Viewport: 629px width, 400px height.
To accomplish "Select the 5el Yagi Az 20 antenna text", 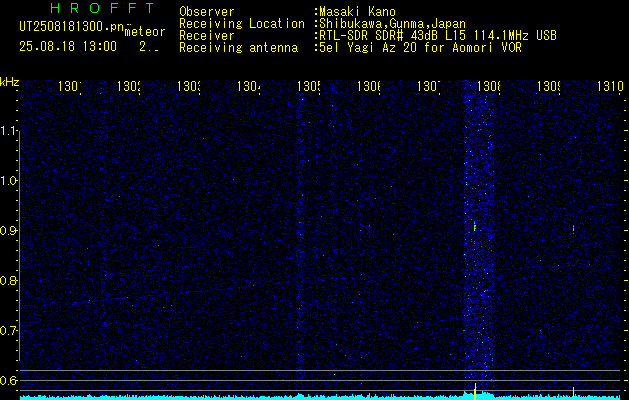I will pyautogui.click(x=420, y=48).
